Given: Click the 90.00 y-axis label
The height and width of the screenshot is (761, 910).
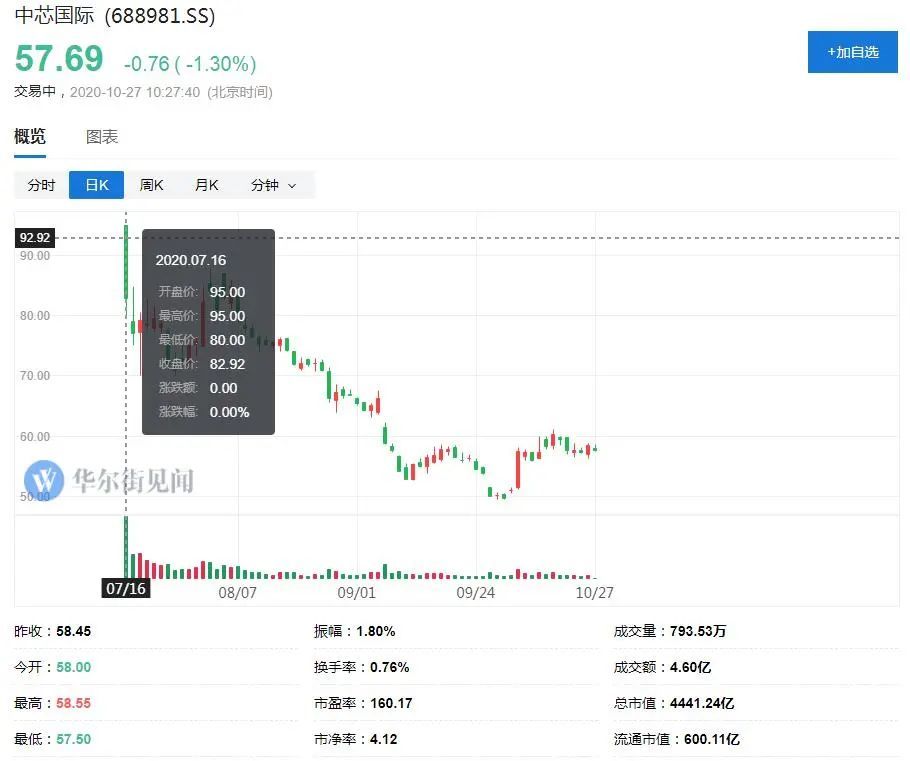Looking at the screenshot, I should (x=35, y=256).
